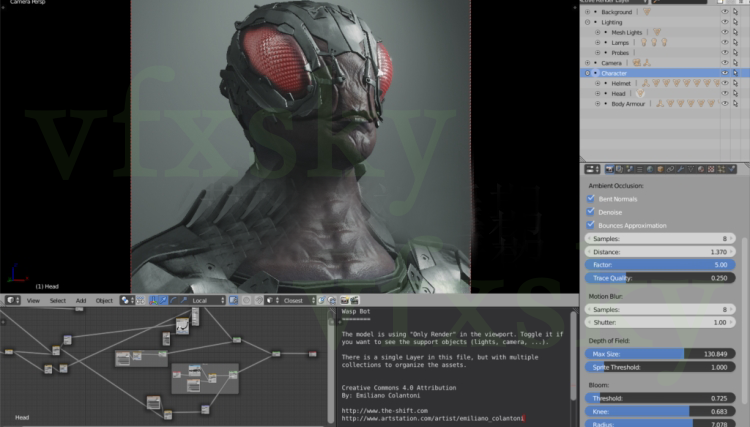Open the Physics properties tab

tap(732, 169)
